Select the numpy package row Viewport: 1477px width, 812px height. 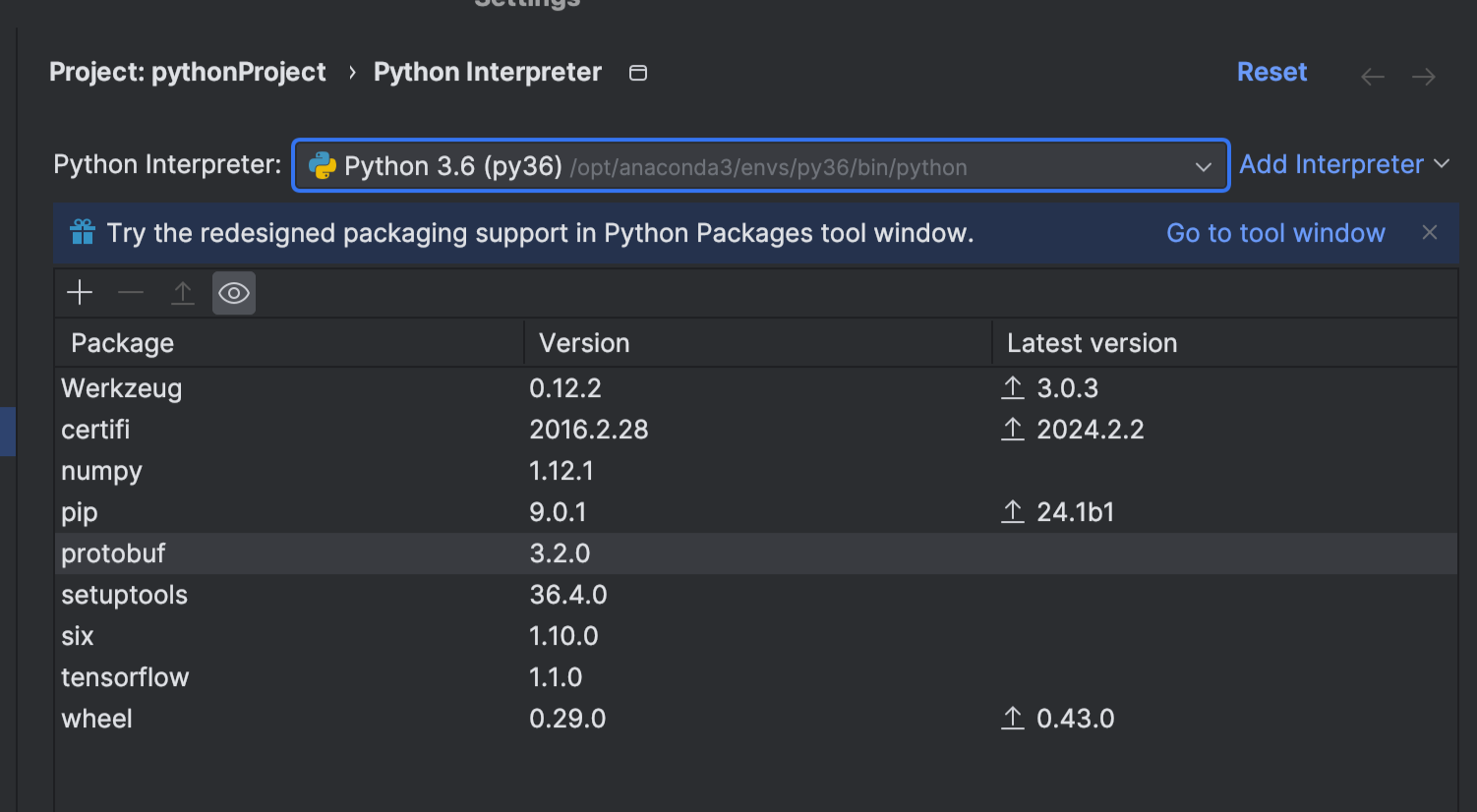pos(102,471)
